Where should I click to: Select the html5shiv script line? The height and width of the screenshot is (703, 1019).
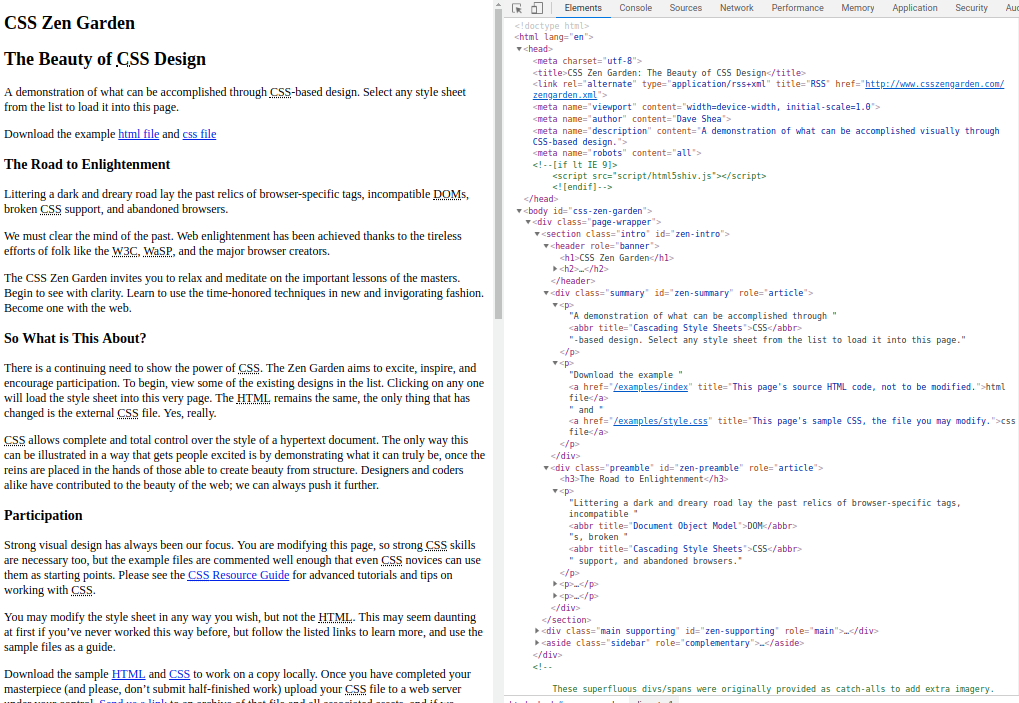(x=660, y=176)
